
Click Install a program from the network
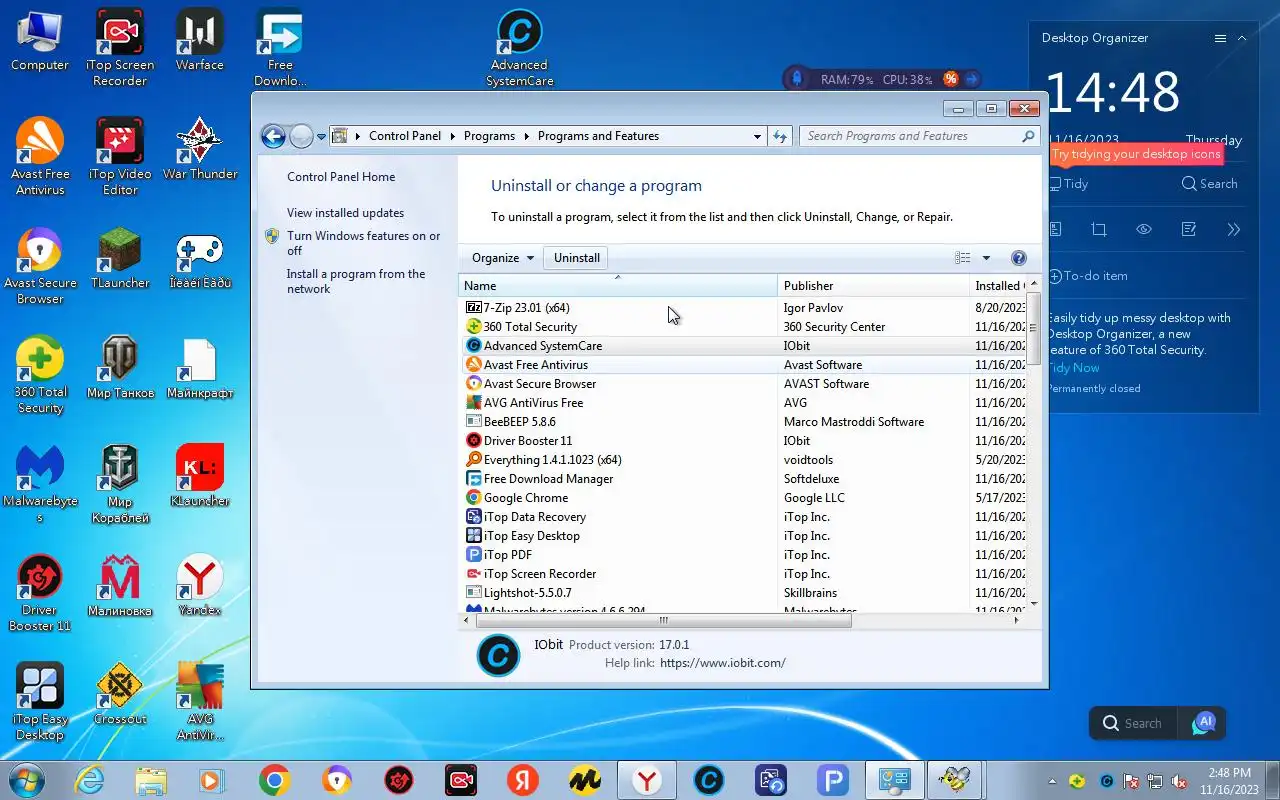356,281
